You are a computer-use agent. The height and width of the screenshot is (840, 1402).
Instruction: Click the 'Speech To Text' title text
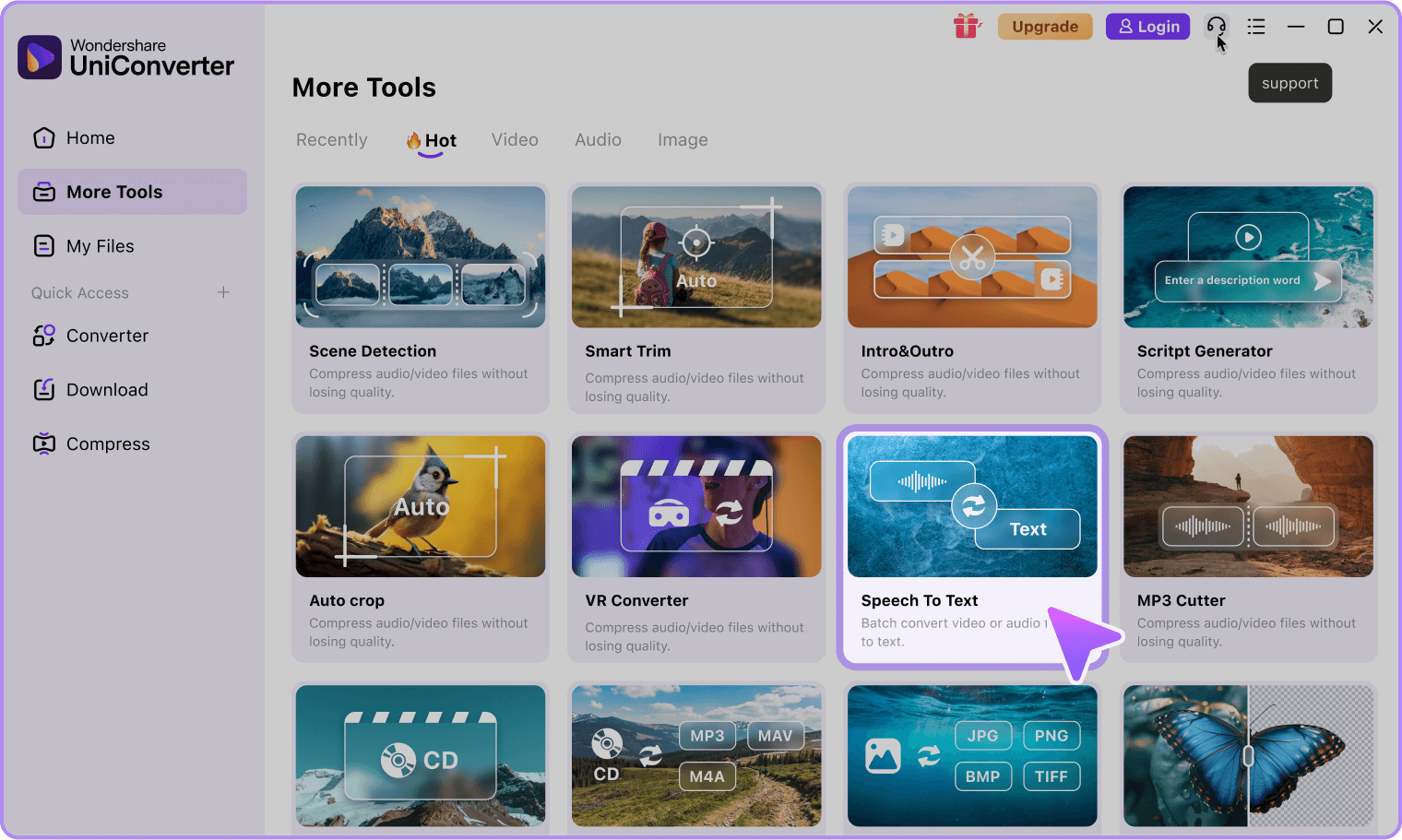[x=920, y=600]
